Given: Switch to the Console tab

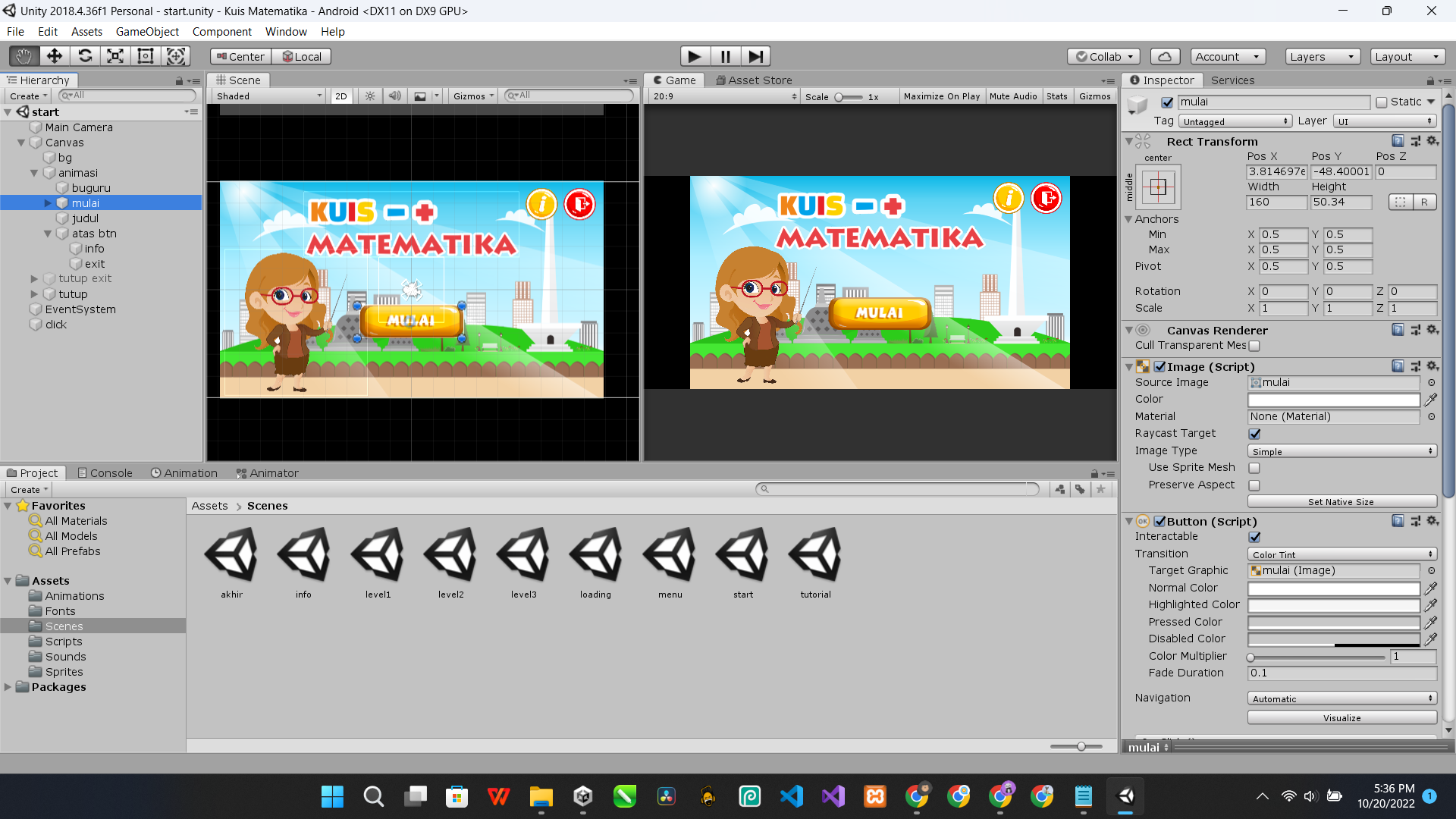Looking at the screenshot, I should (105, 473).
